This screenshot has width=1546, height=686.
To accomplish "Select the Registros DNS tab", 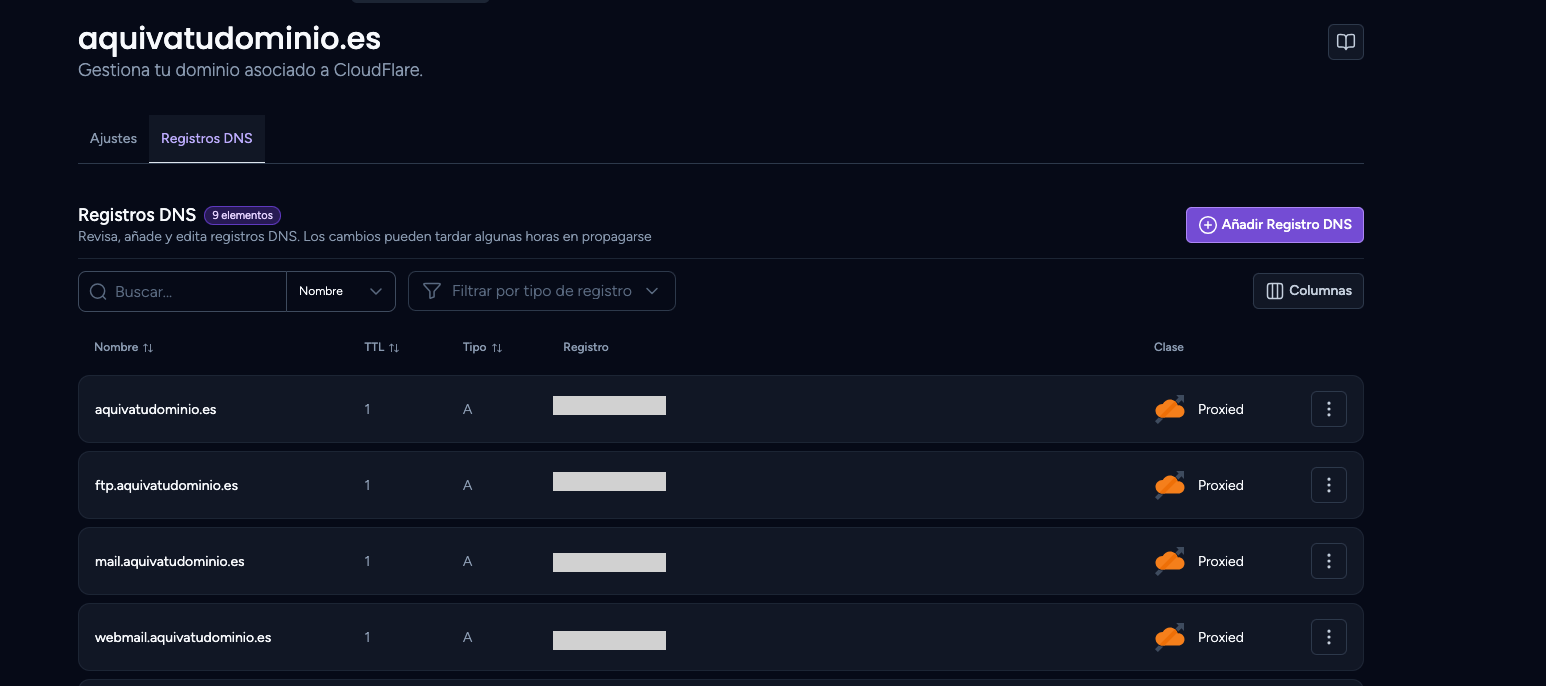I will (x=207, y=138).
